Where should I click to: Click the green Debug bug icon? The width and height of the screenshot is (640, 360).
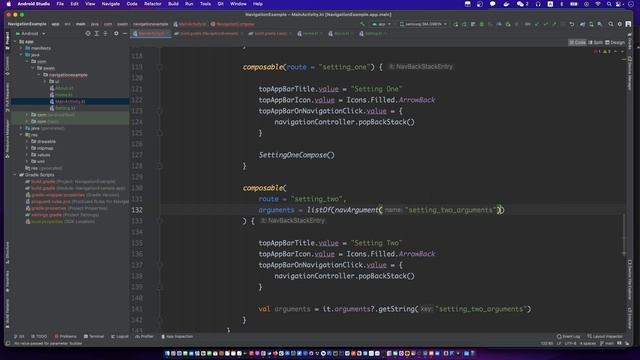[x=482, y=24]
